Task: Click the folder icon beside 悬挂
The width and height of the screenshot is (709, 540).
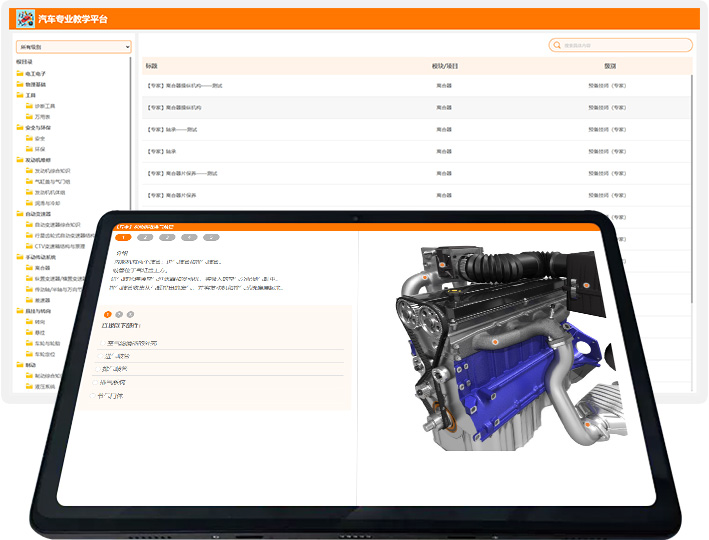Action: click(29, 332)
